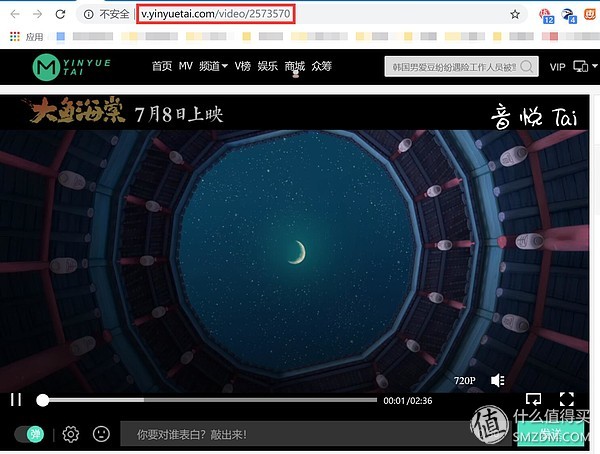This screenshot has width=600, height=454.
Task: Open the V榜 chart page
Action: click(x=243, y=66)
